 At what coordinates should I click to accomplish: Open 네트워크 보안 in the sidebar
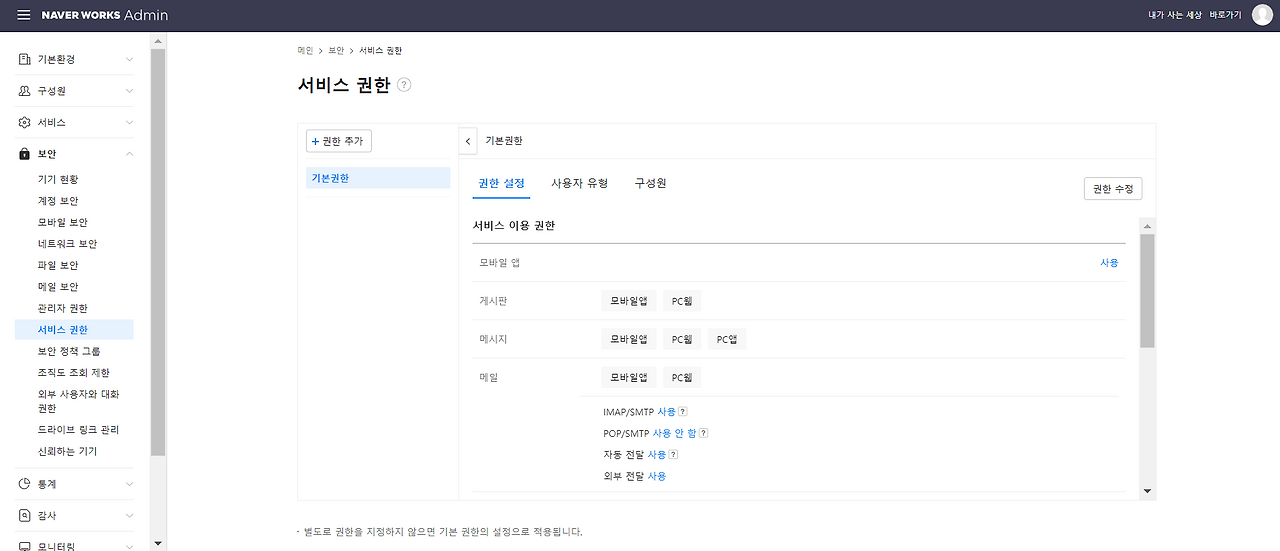tap(67, 244)
